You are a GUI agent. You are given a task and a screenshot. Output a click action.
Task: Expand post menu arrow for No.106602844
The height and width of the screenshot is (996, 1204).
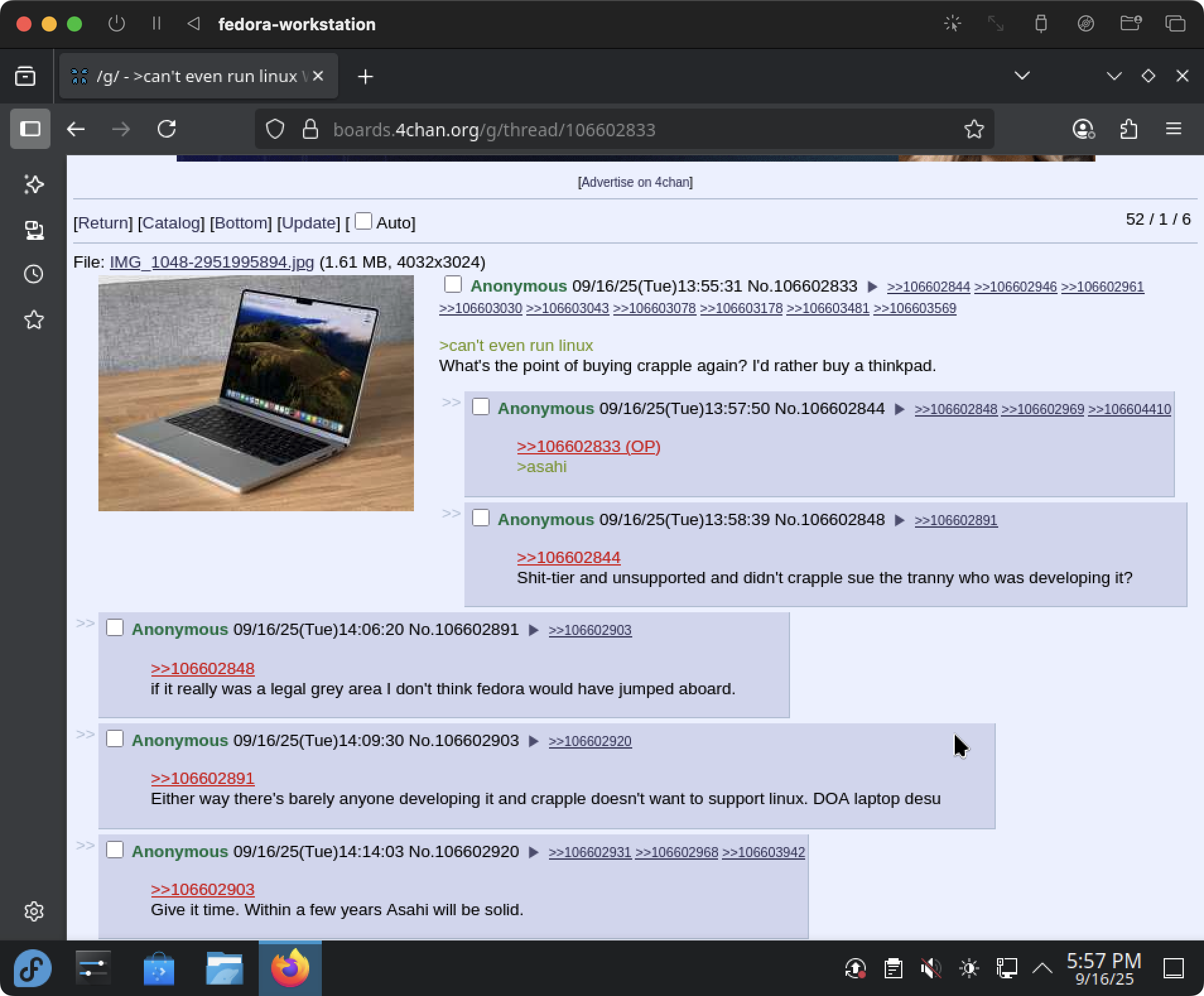900,410
